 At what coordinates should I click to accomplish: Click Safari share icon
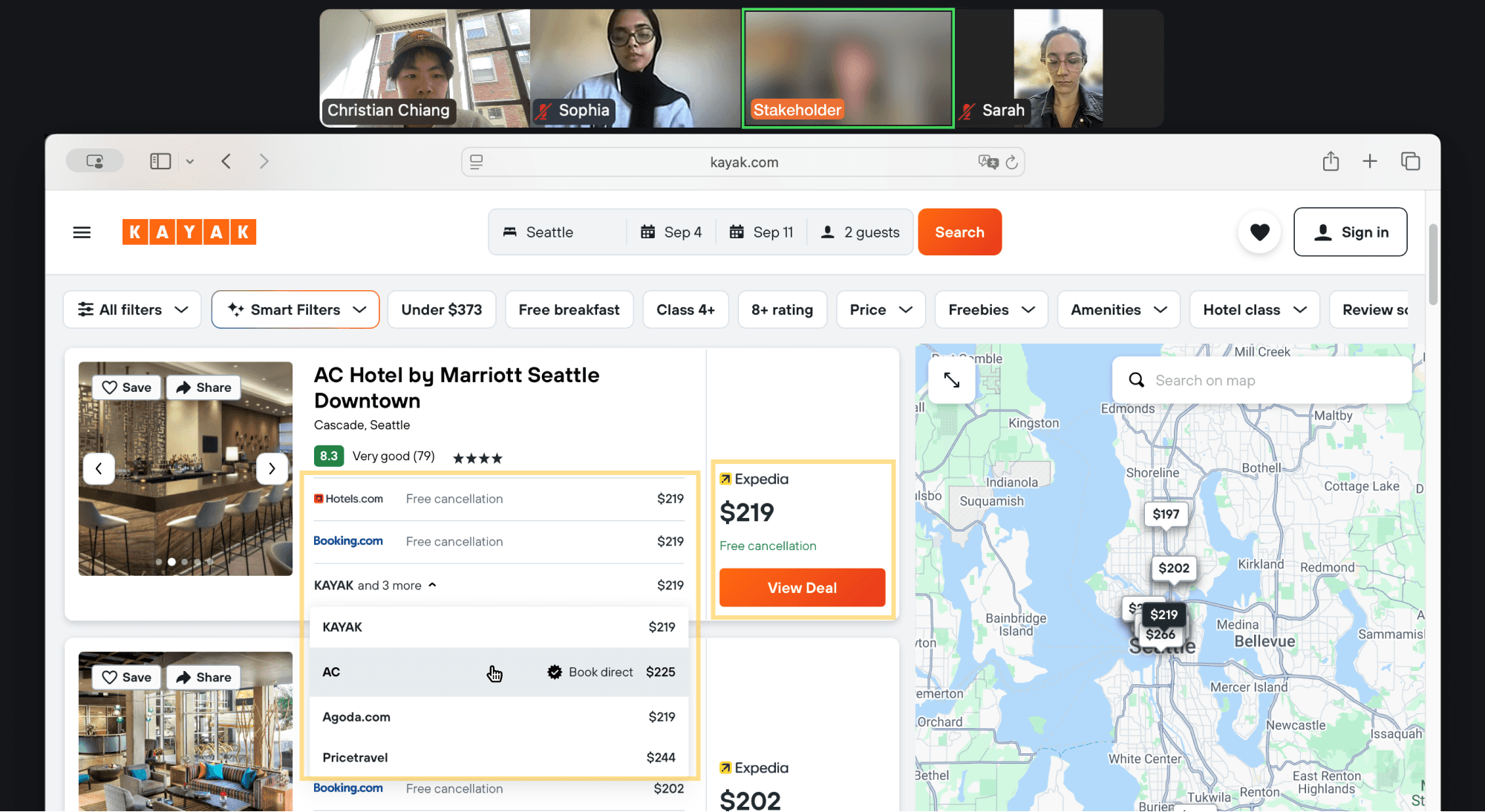[x=1330, y=161]
